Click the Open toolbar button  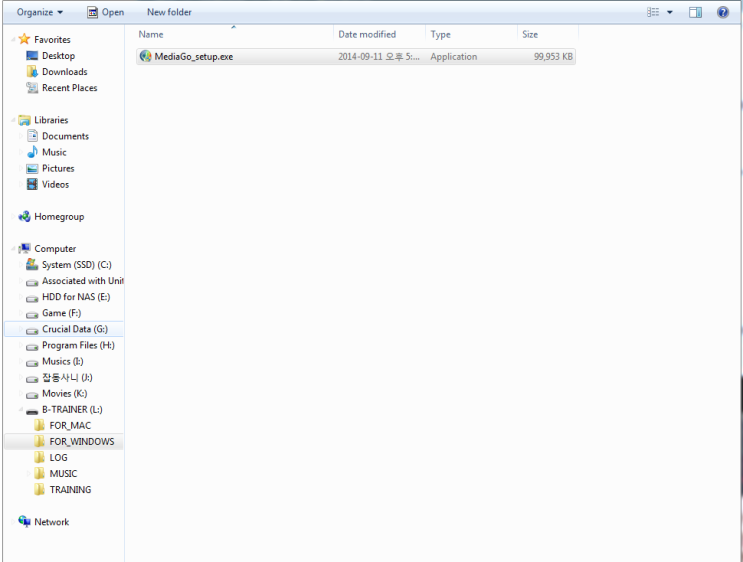106,12
